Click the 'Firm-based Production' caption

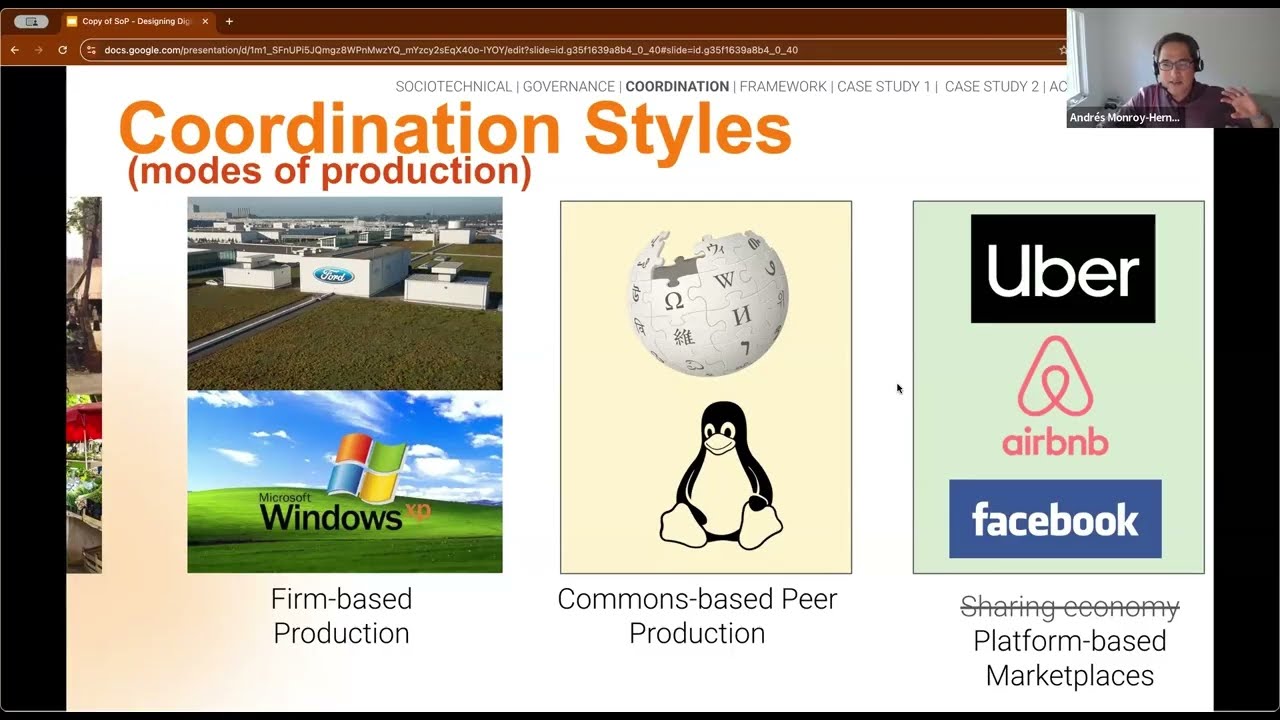[341, 616]
